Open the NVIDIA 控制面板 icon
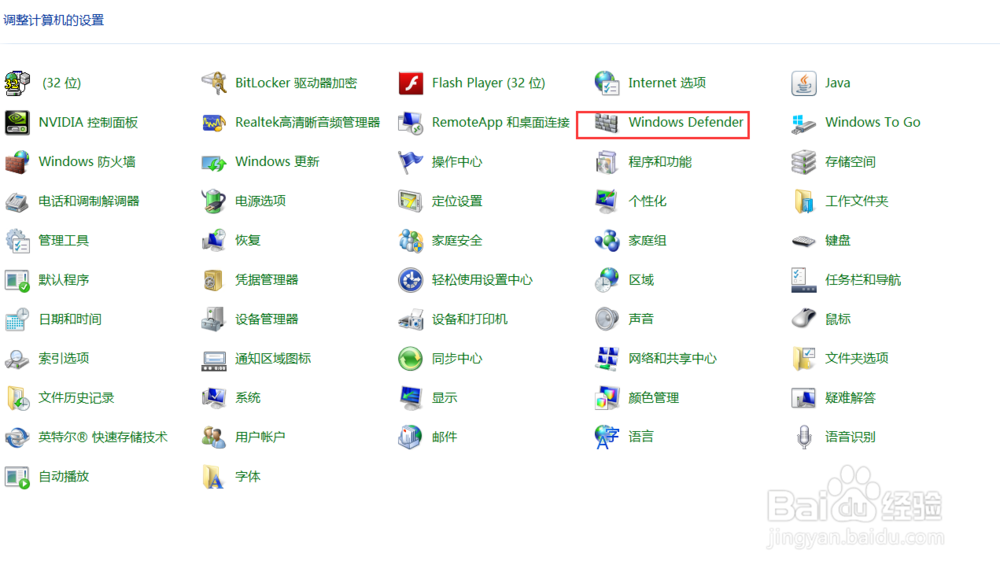Screen dimensions: 1000x572 [17, 122]
